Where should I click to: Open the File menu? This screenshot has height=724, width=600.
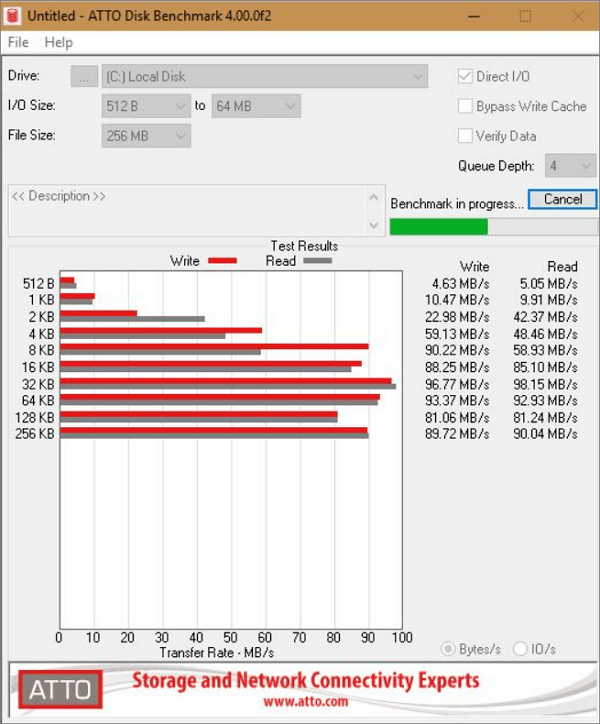tap(18, 42)
